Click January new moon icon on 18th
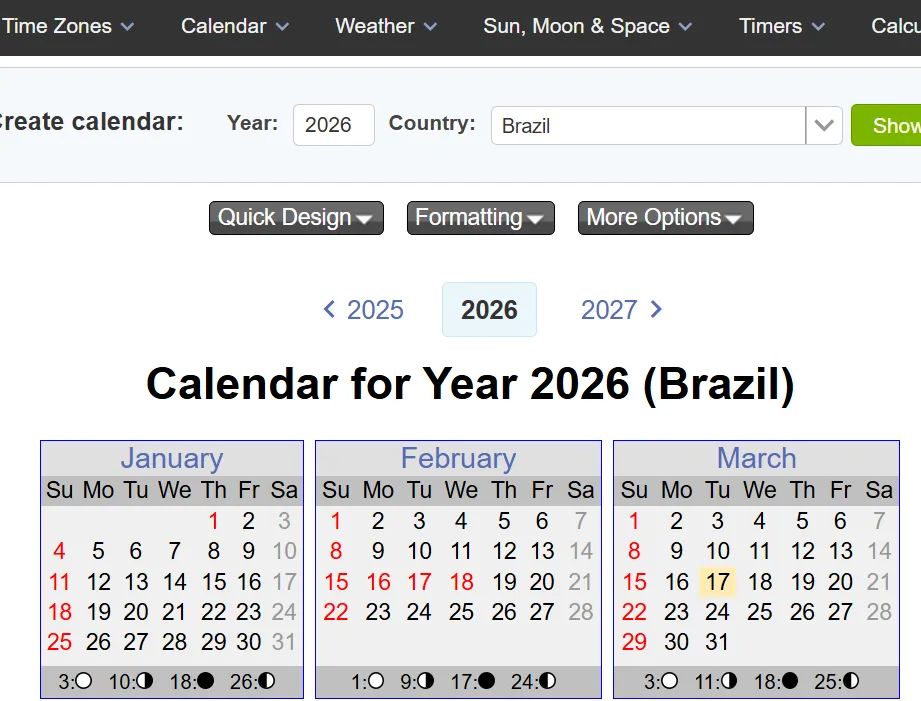This screenshot has height=701, width=921. point(205,681)
